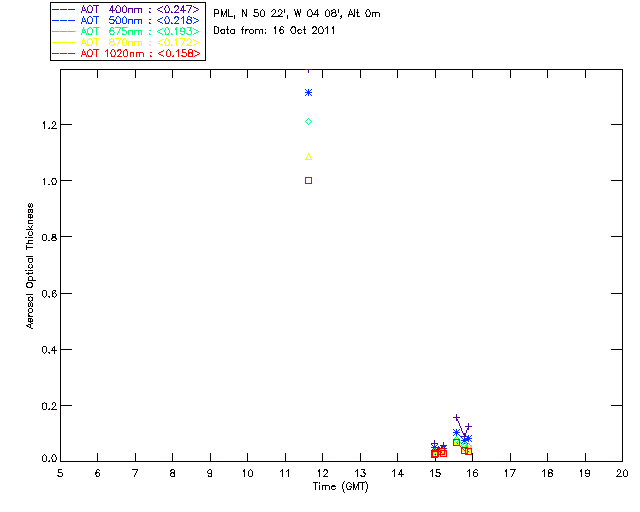
Task: Select the green diamond marker near 1.2
Action: pyautogui.click(x=309, y=122)
